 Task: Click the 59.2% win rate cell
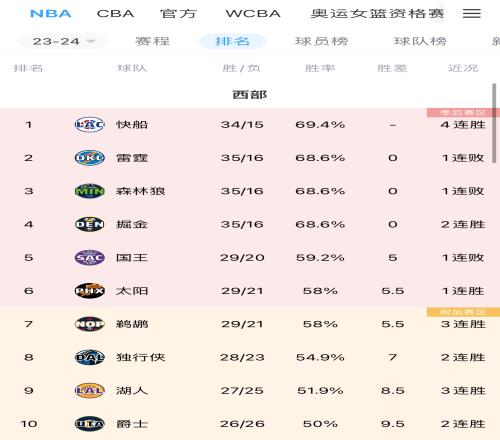pos(320,258)
